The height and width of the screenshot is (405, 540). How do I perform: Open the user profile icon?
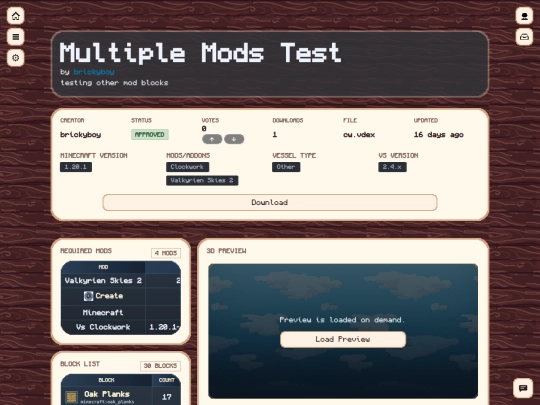click(524, 16)
